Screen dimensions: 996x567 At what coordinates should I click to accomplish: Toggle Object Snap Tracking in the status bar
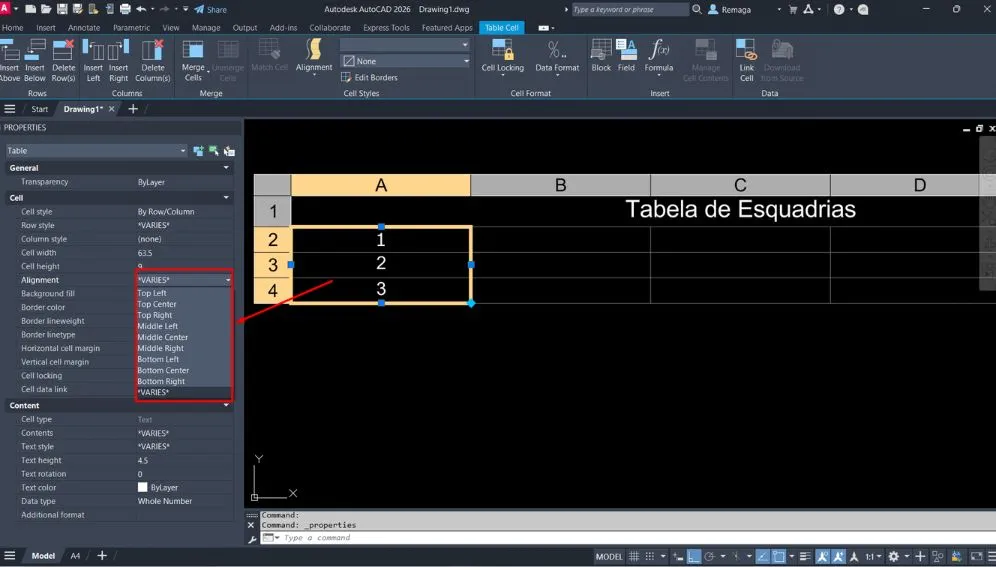[x=763, y=557]
